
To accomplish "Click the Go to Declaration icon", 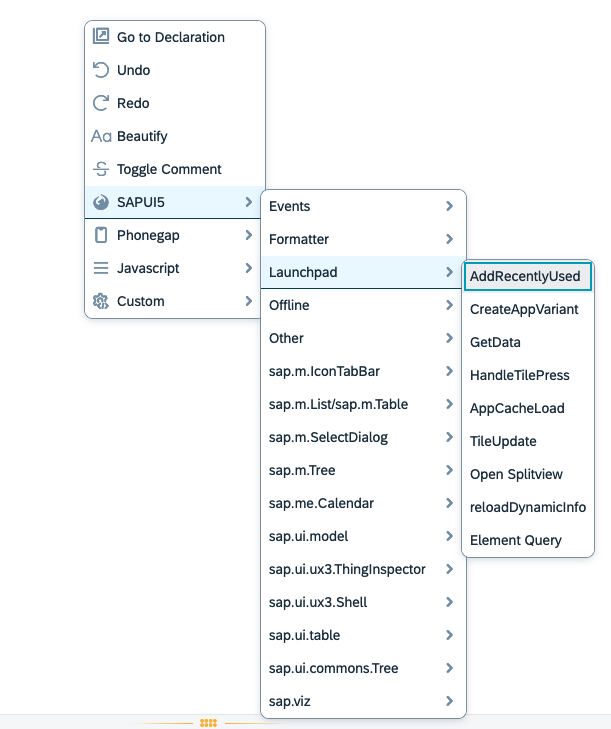I will pyautogui.click(x=101, y=37).
